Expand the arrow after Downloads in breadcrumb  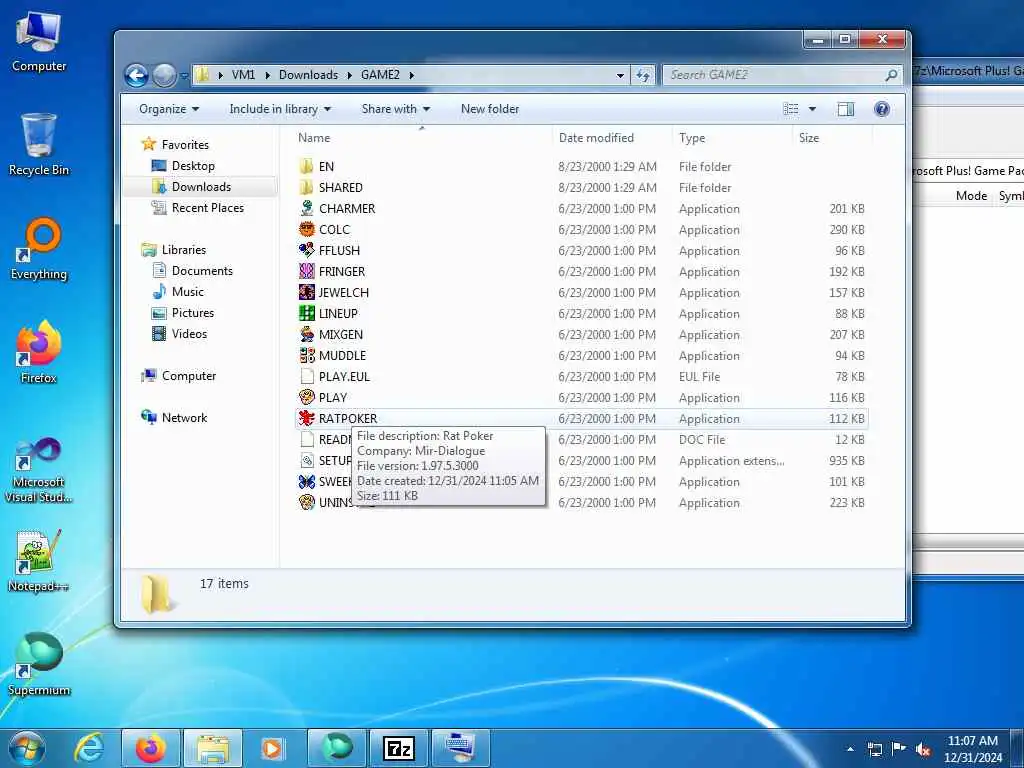click(349, 75)
